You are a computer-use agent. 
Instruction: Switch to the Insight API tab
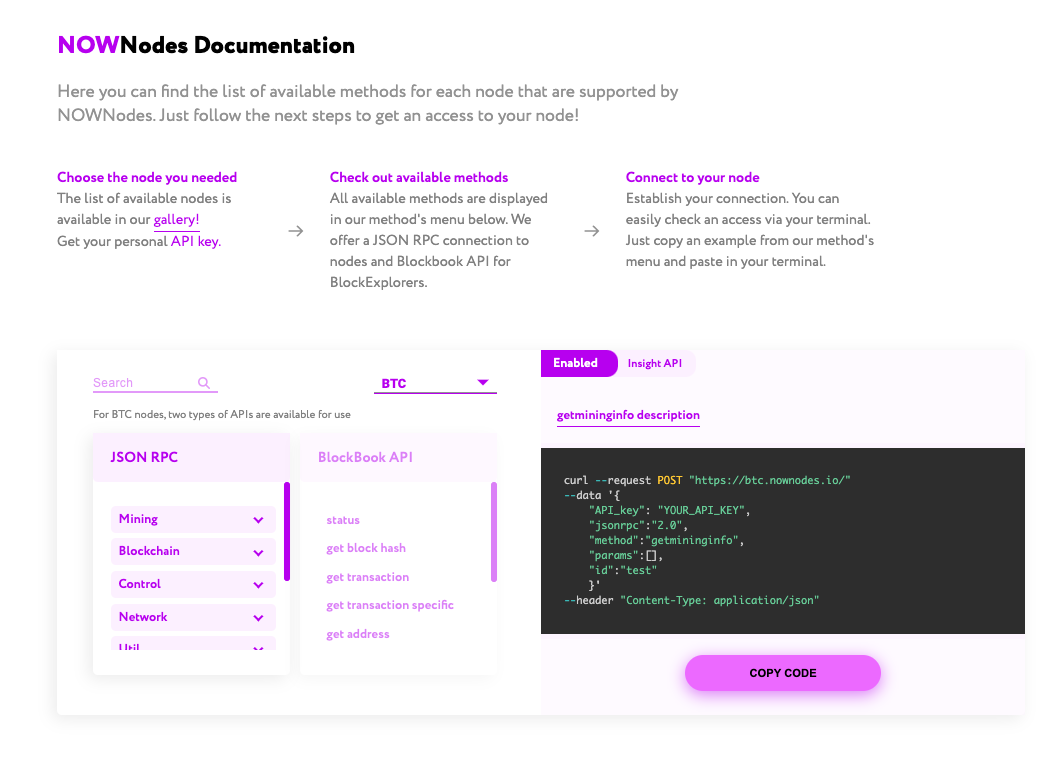655,363
